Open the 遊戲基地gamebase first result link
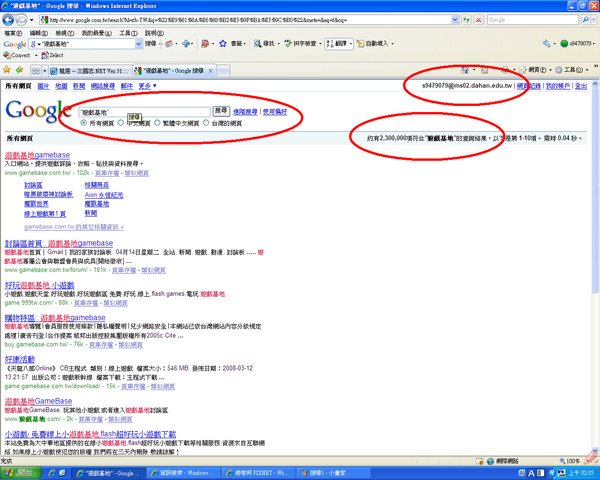600x480 pixels. click(38, 155)
